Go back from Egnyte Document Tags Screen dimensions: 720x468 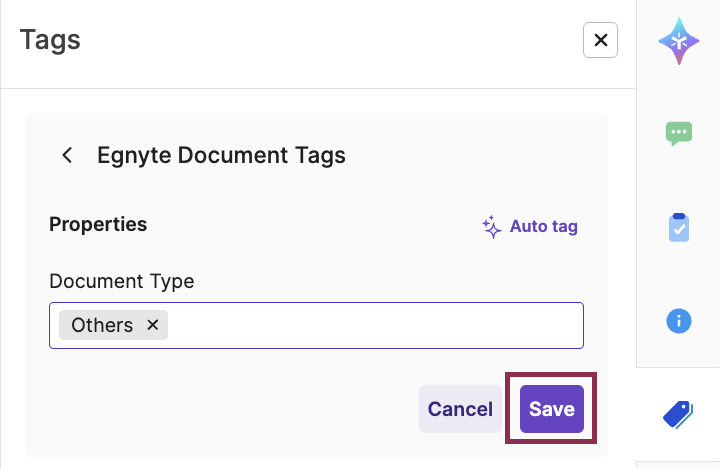(67, 155)
